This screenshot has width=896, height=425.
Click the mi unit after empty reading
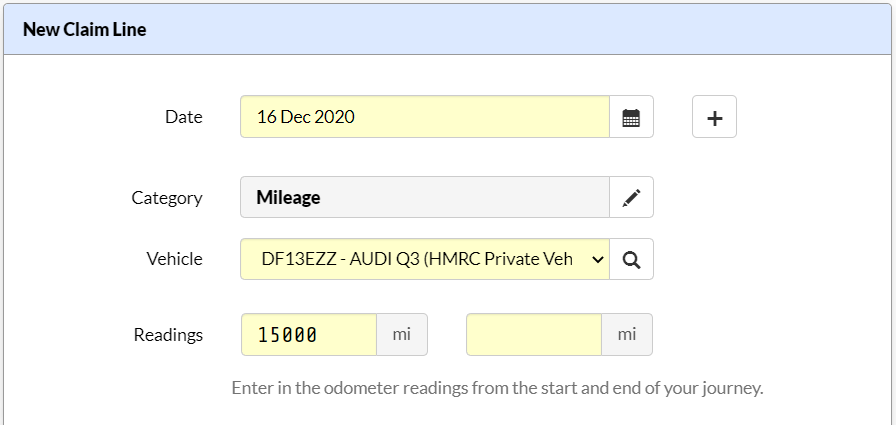pyautogui.click(x=627, y=334)
